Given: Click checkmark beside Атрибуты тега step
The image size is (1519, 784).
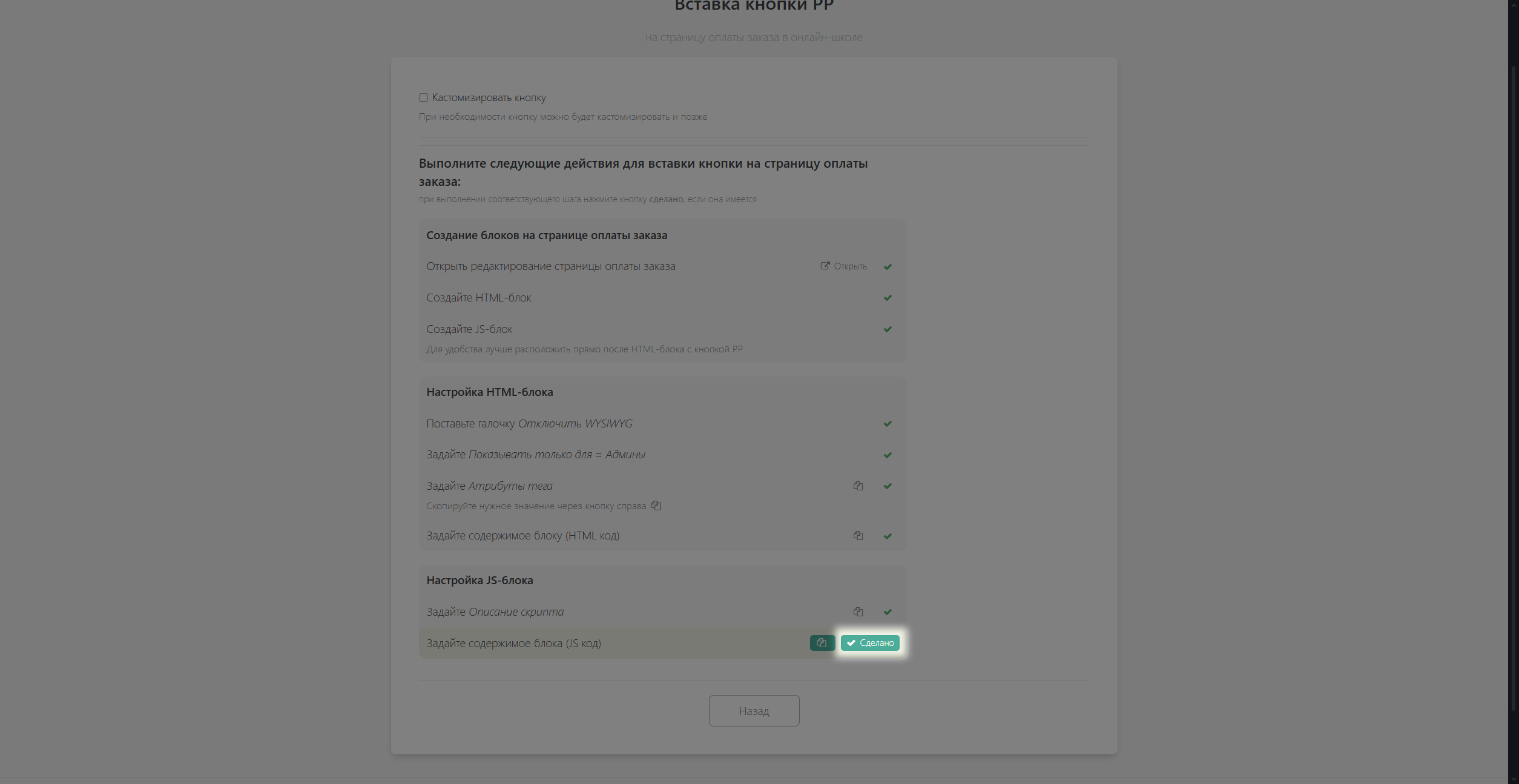Looking at the screenshot, I should pyautogui.click(x=888, y=486).
